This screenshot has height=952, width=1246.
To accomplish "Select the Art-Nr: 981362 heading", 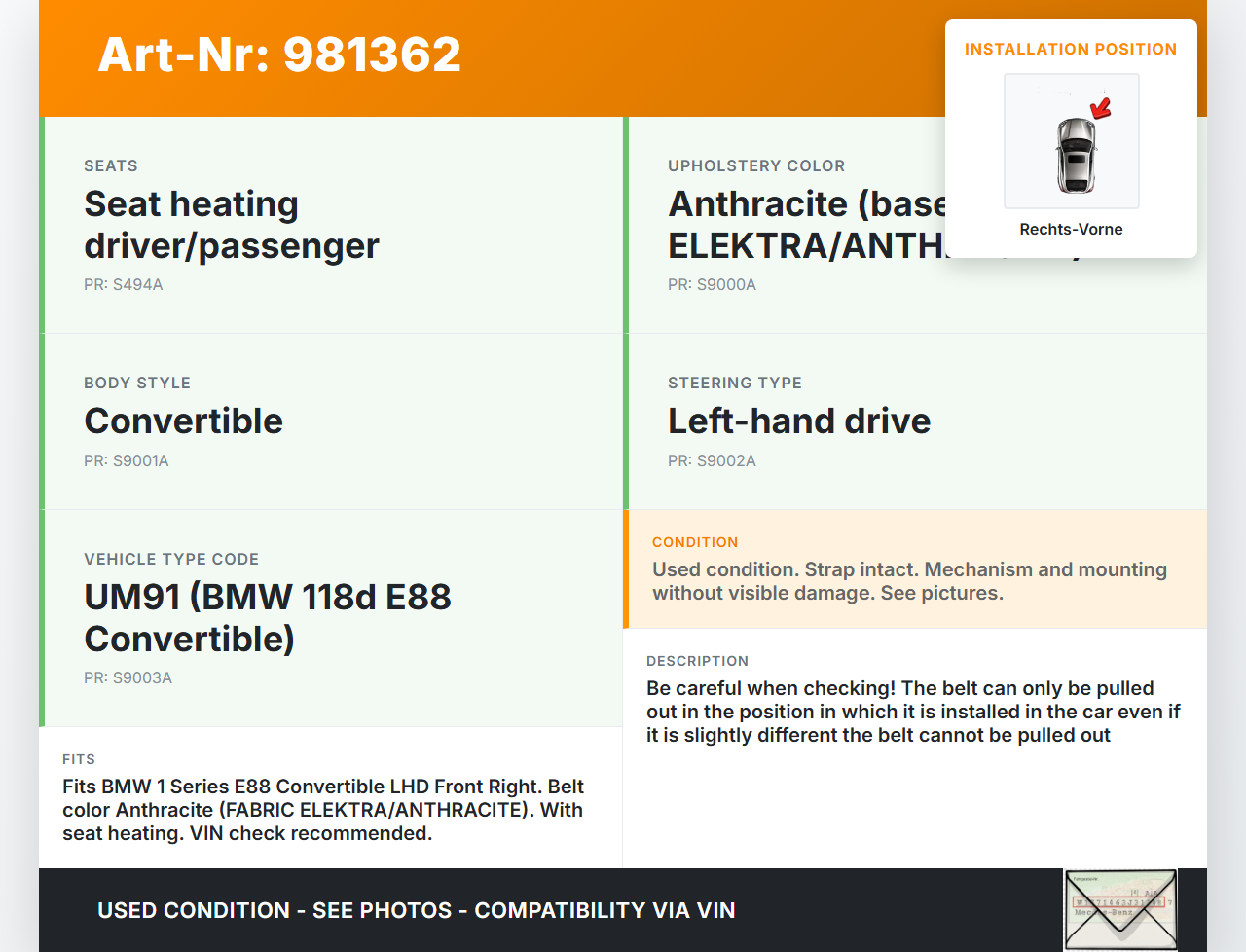I will tap(279, 55).
